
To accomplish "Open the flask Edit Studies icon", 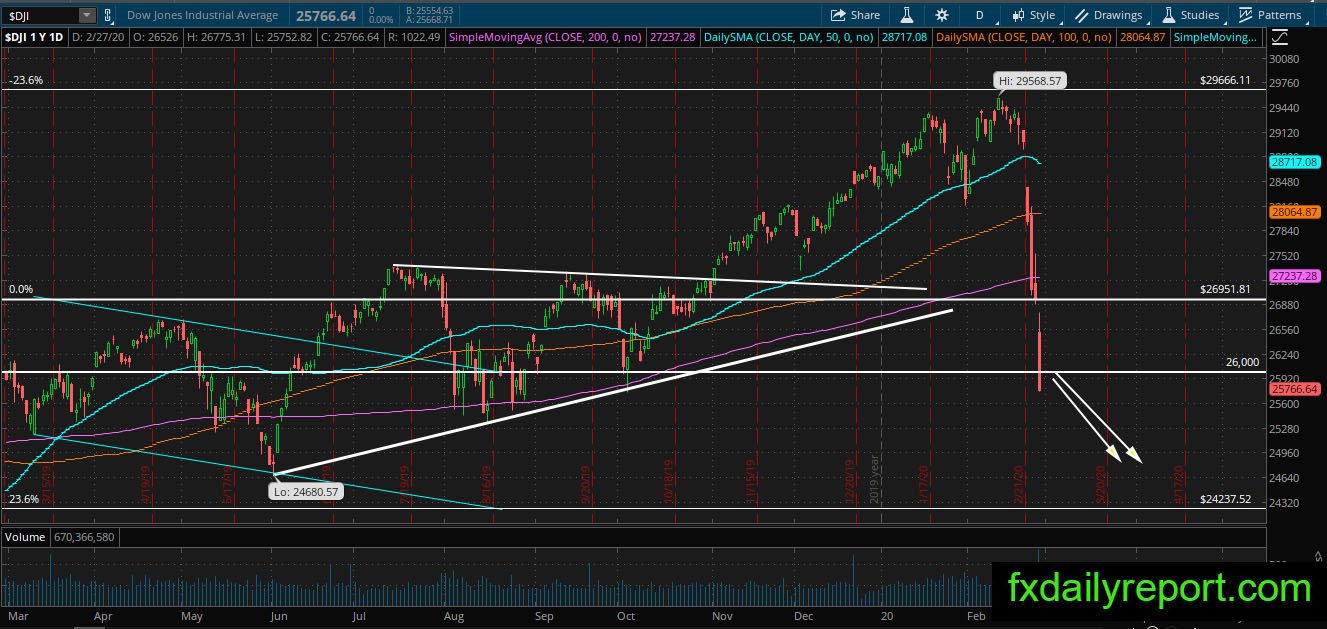I will 908,15.
